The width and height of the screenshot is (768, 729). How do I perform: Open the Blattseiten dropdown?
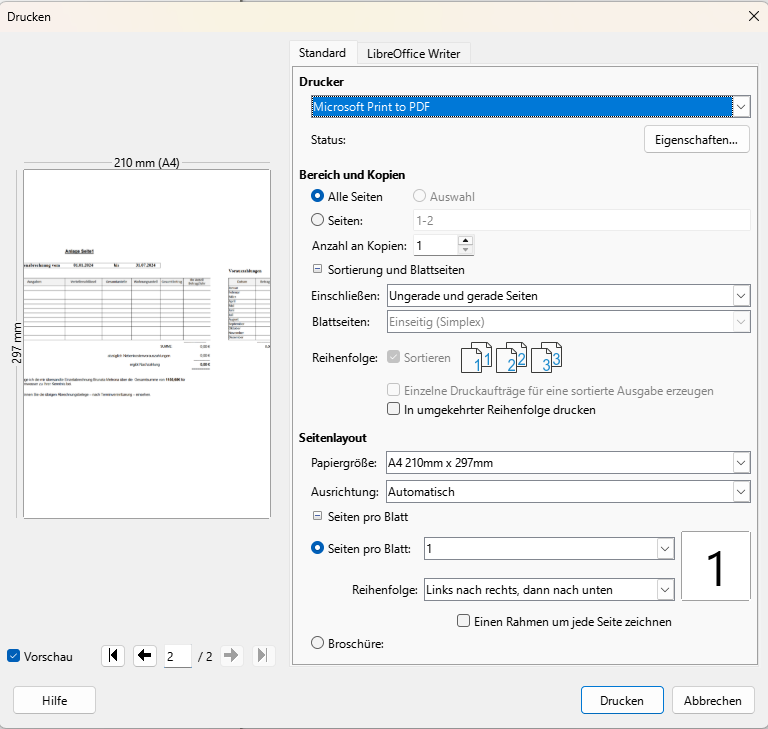568,322
